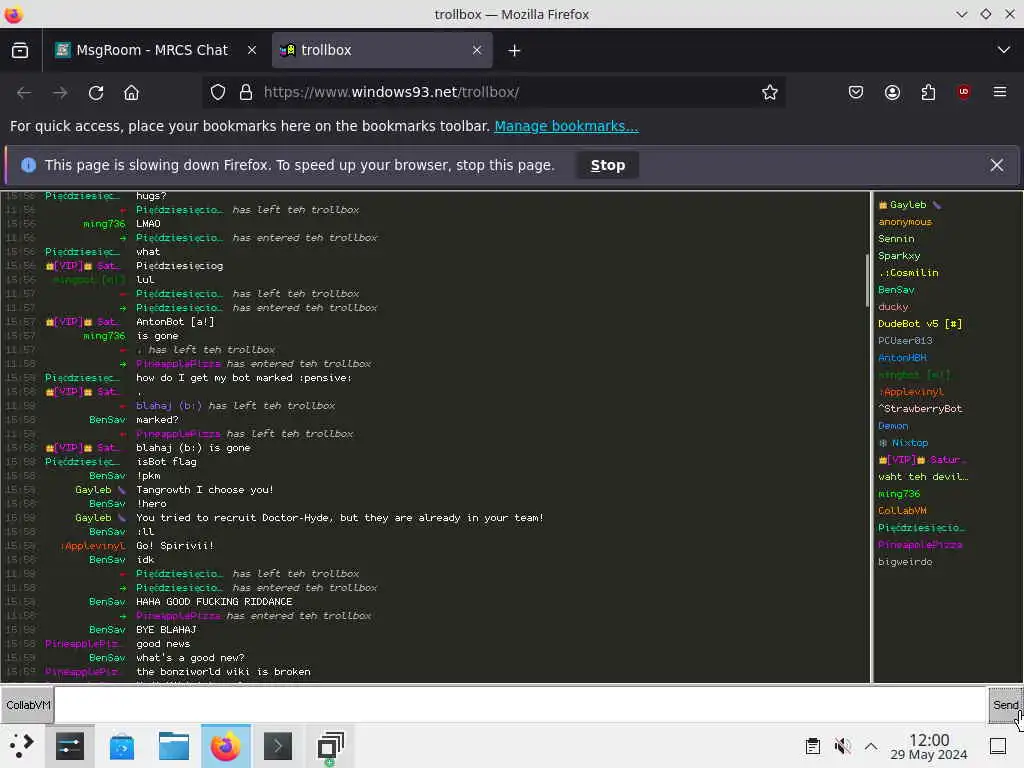Open the Firefox home page icon

(131, 93)
